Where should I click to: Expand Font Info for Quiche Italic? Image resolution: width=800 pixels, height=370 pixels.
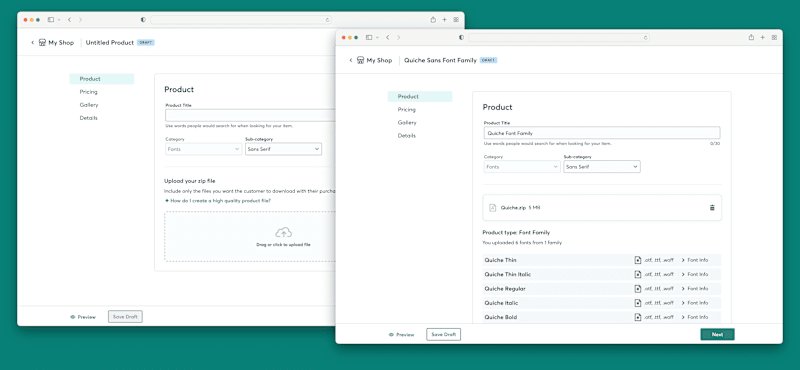695,303
